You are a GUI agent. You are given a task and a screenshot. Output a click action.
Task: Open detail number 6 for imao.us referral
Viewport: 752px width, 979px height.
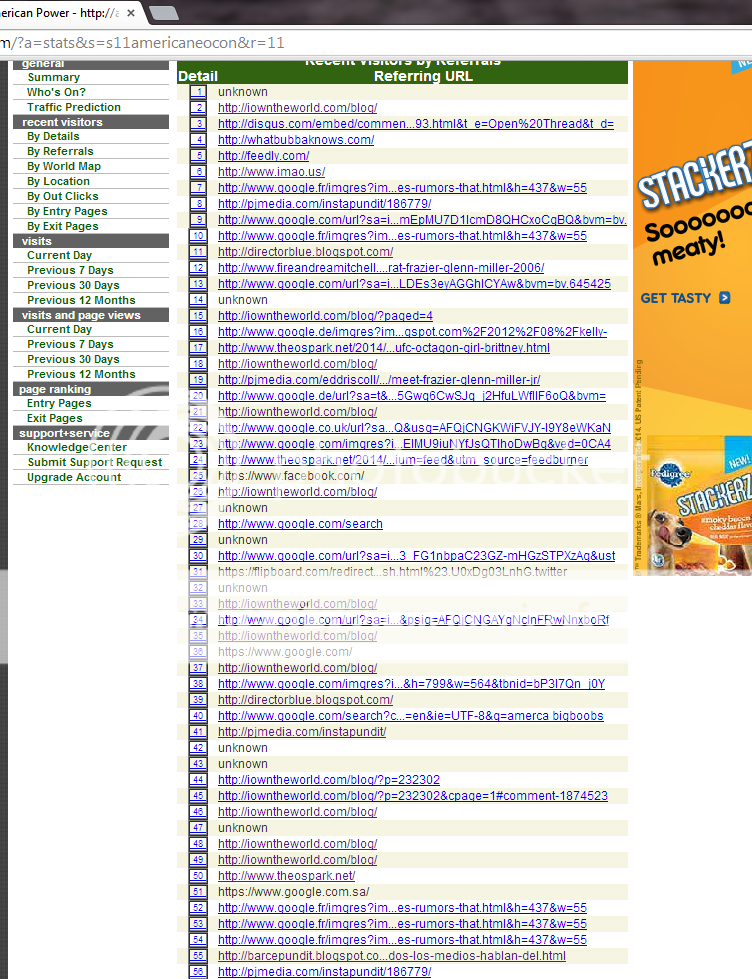[x=199, y=172]
